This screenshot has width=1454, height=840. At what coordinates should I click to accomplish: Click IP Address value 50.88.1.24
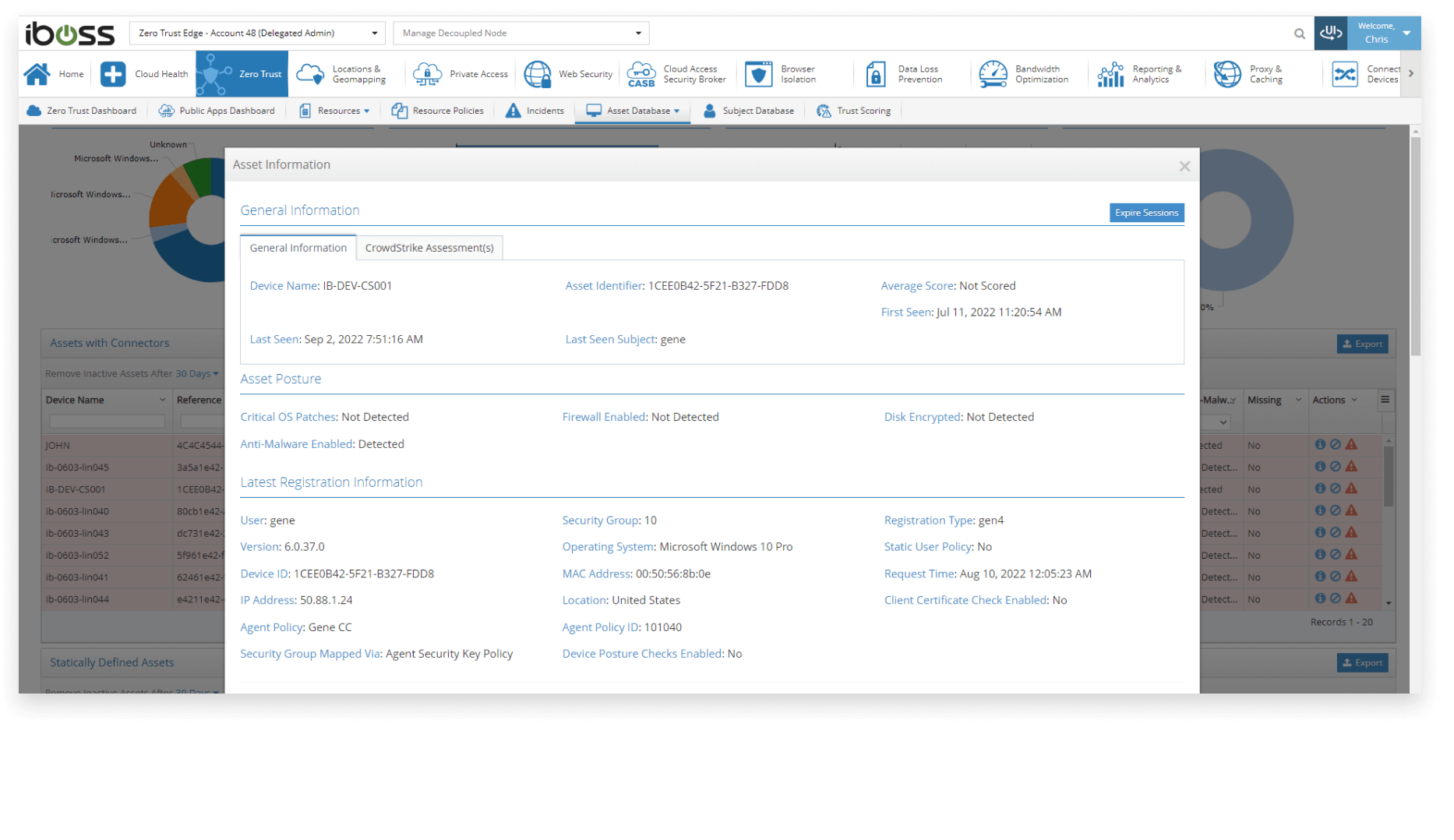click(x=326, y=600)
